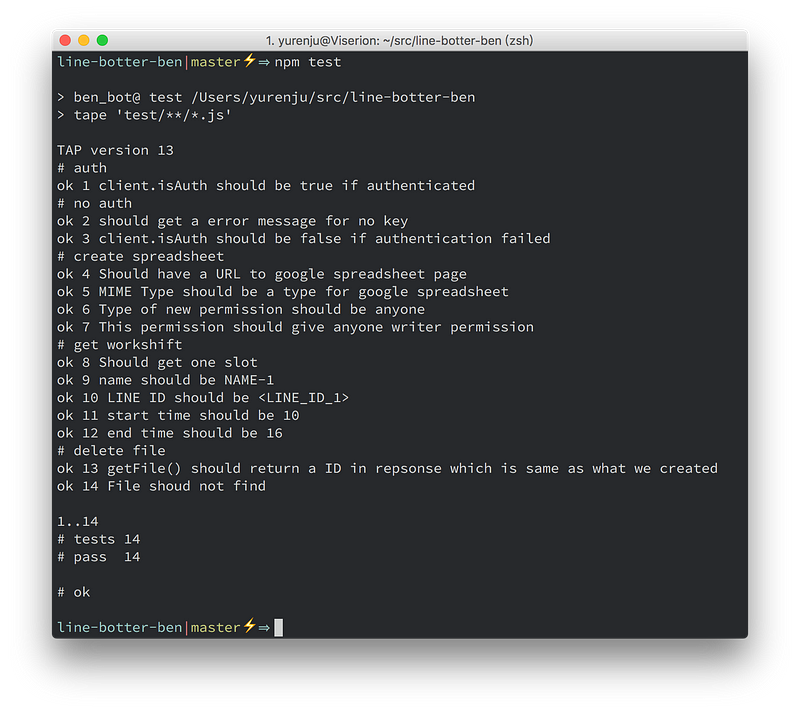Image resolution: width=800 pixels, height=713 pixels.
Task: Click the '# delete file' comment line
Action: 111,451
